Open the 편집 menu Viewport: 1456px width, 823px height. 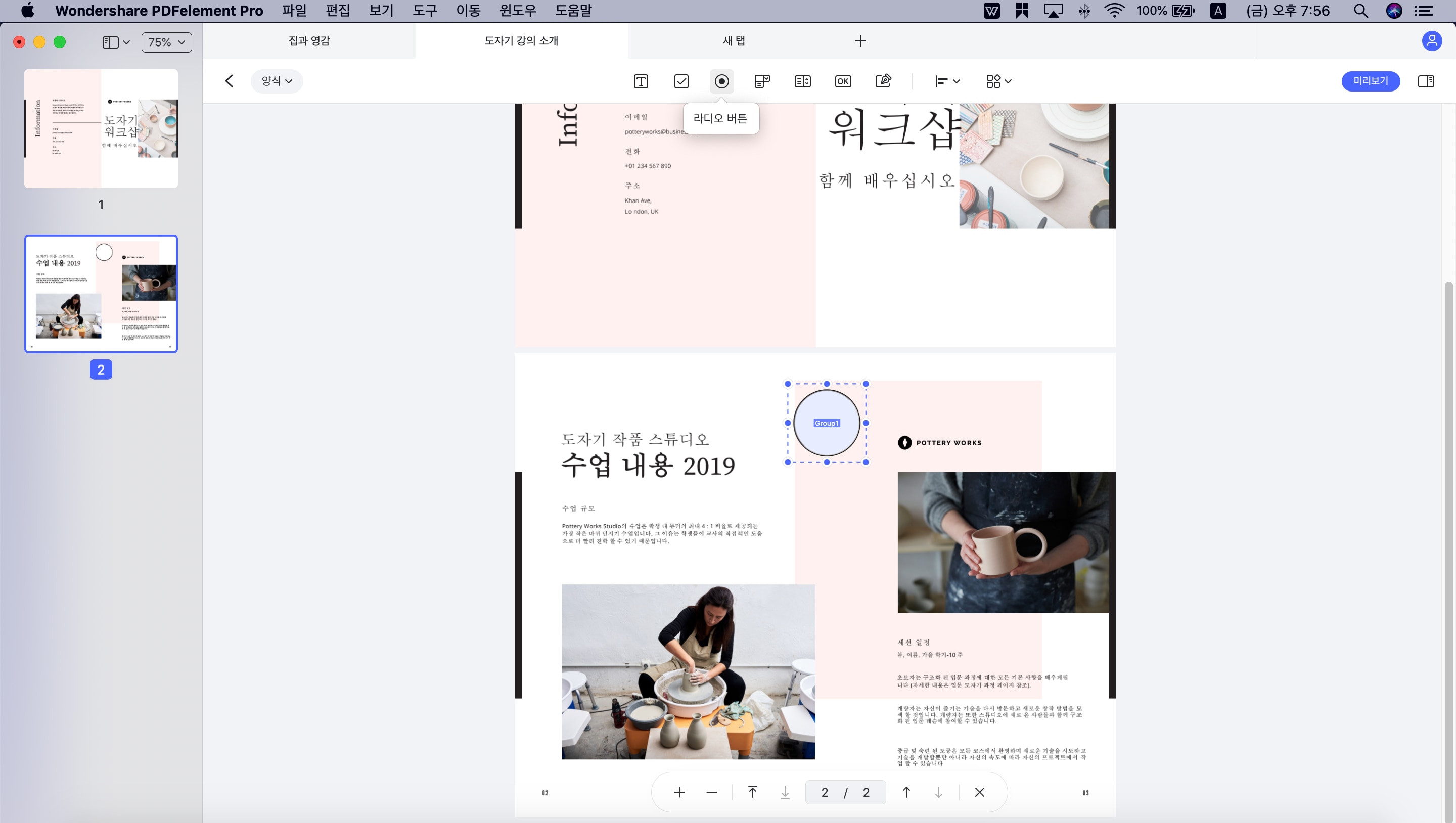[x=337, y=10]
